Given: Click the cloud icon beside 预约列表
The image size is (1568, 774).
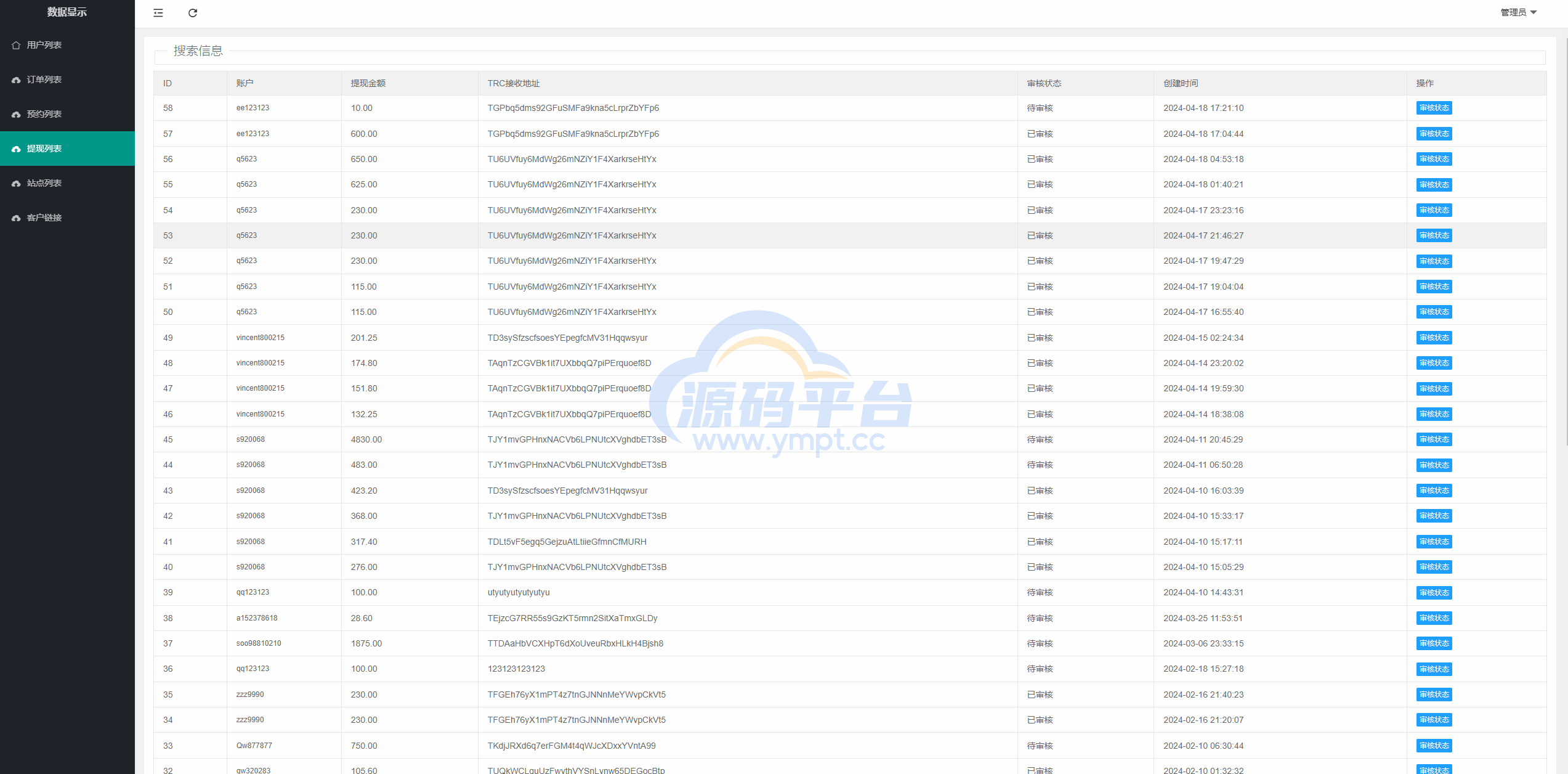Looking at the screenshot, I should (x=16, y=114).
